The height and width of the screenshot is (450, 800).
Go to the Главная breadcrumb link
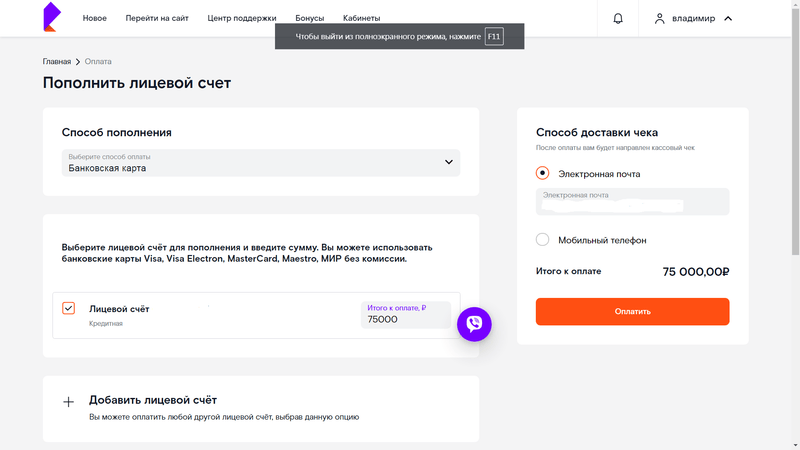pyautogui.click(x=56, y=62)
